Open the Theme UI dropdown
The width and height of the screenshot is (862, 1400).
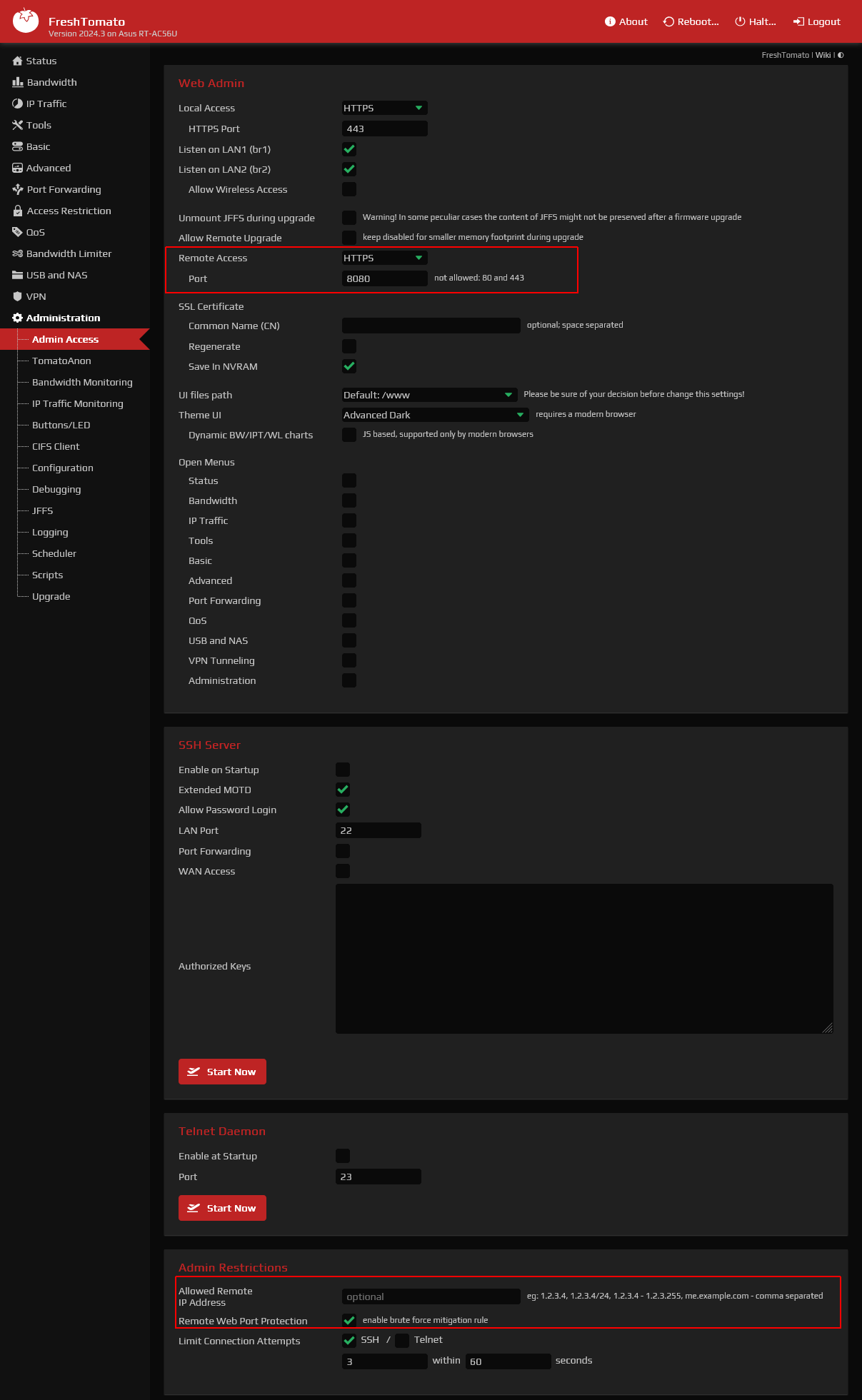[x=436, y=415]
